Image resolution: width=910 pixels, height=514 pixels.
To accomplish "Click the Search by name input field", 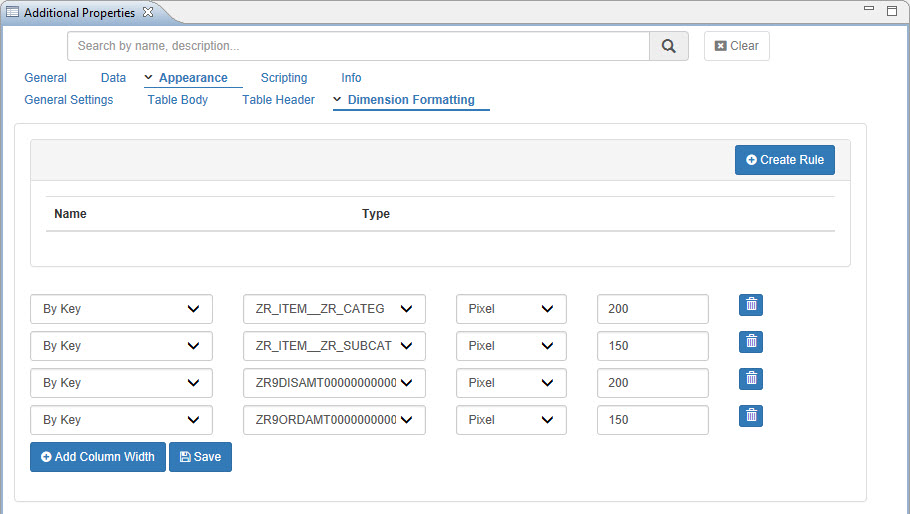I will point(358,46).
